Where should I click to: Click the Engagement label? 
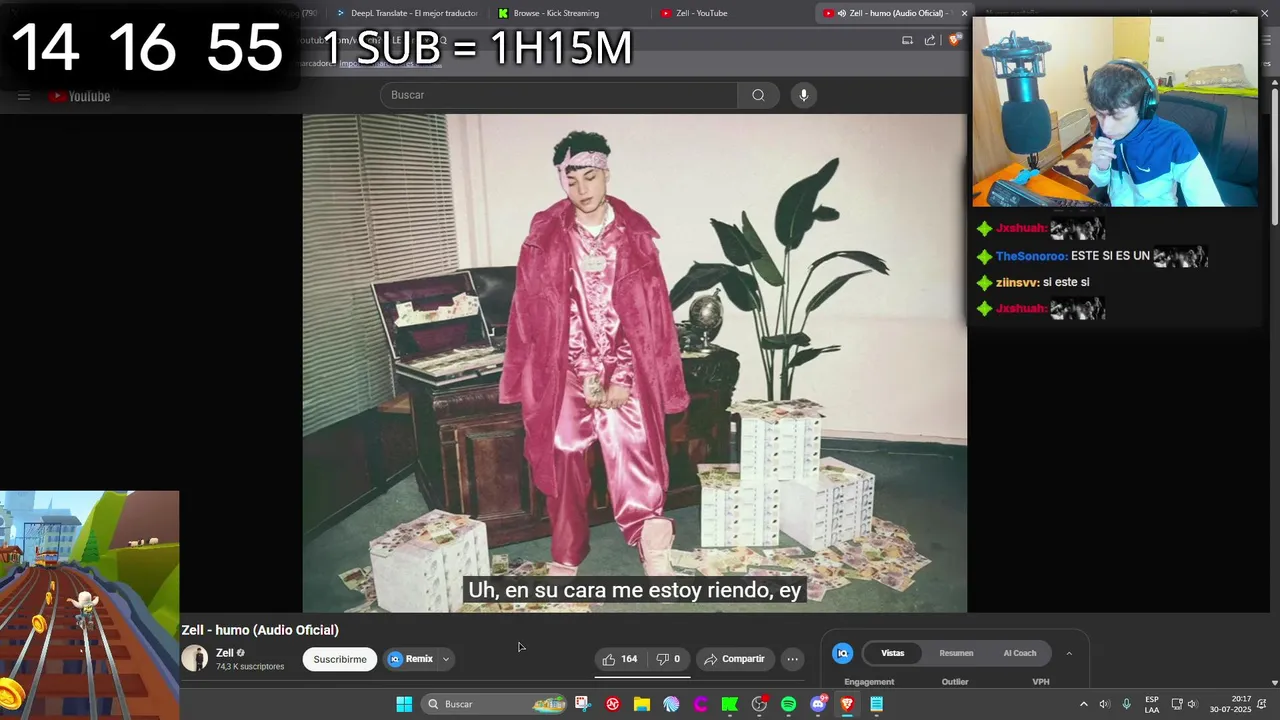(x=869, y=682)
